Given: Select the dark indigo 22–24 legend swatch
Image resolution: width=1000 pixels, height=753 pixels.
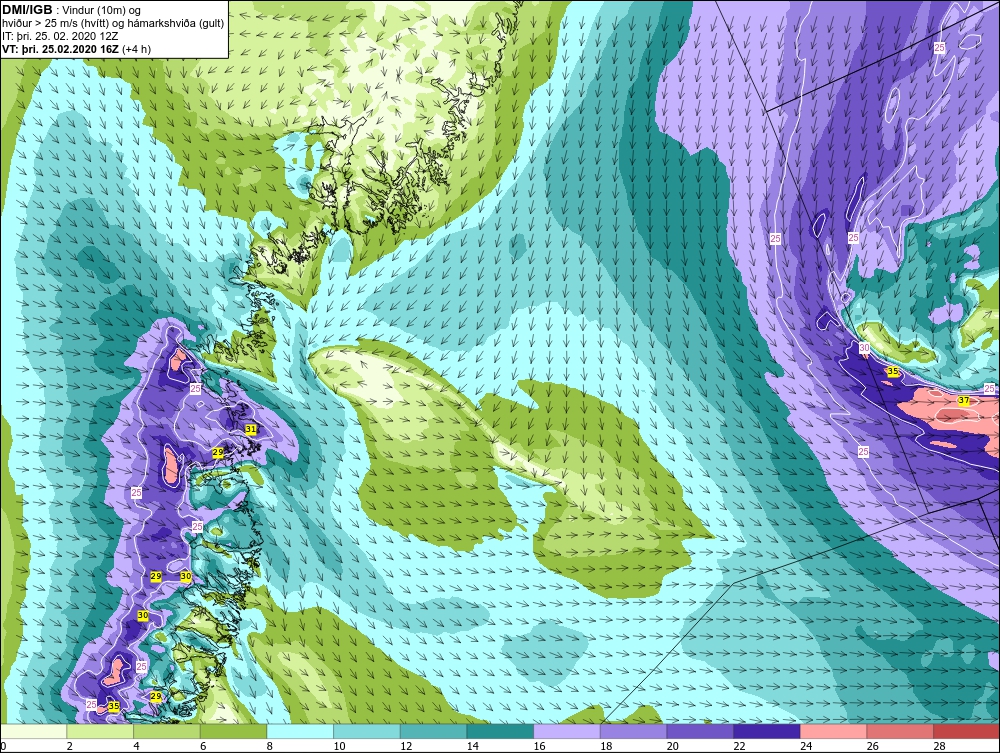Looking at the screenshot, I should coord(767,731).
